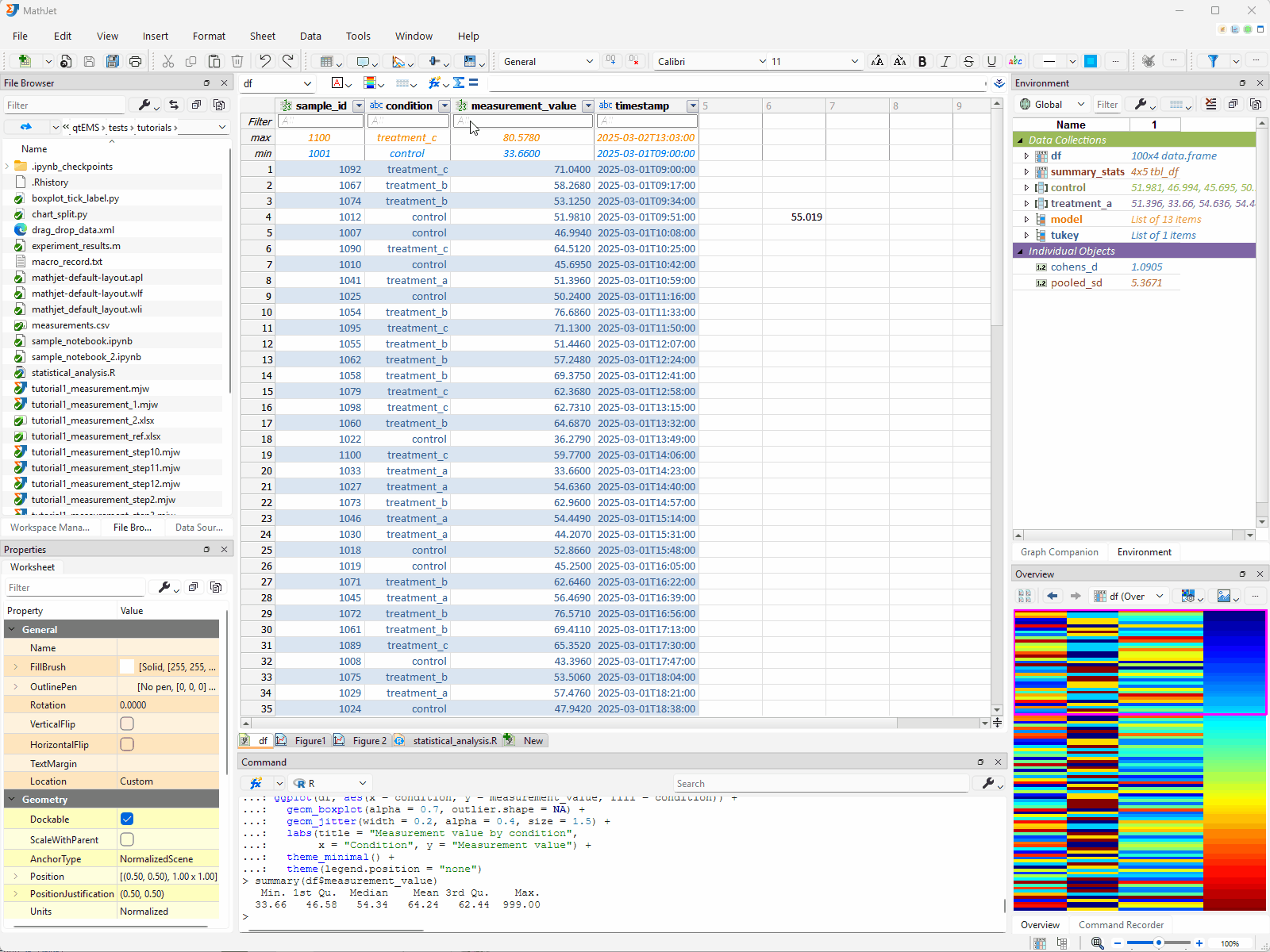
Task: Click the sample_id filter input cell
Action: point(321,121)
